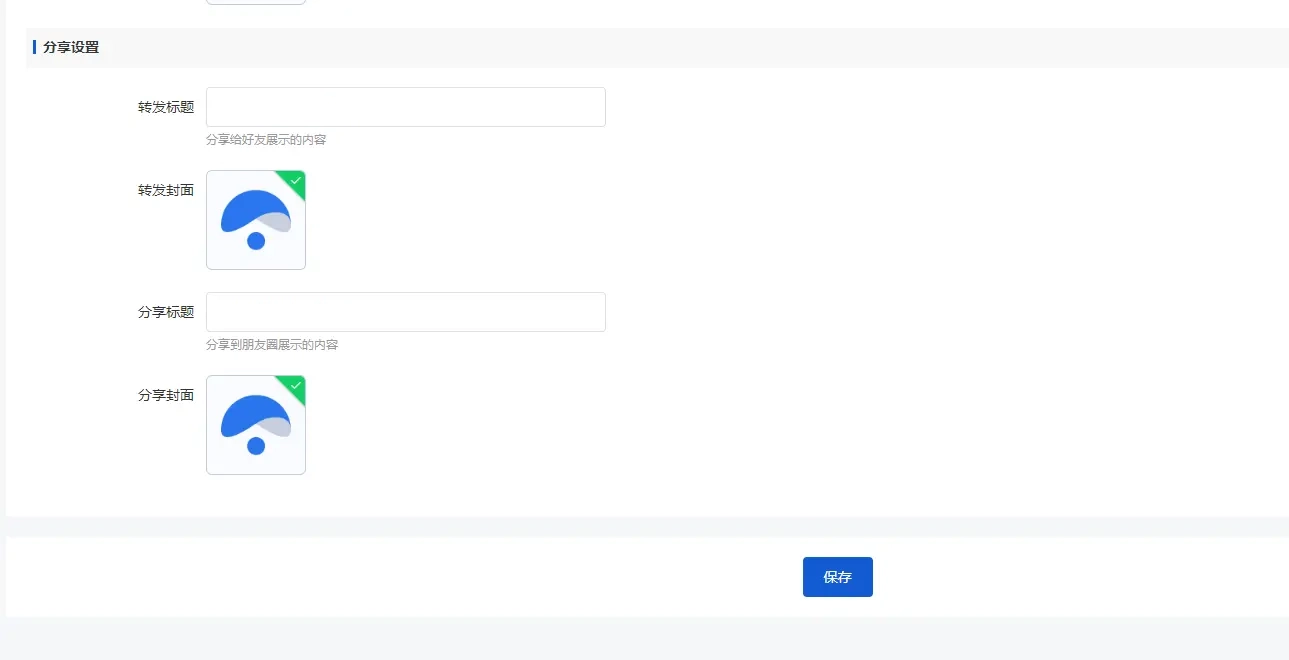Click the 分享标题 field label
Image resolution: width=1289 pixels, height=660 pixels.
coord(166,312)
